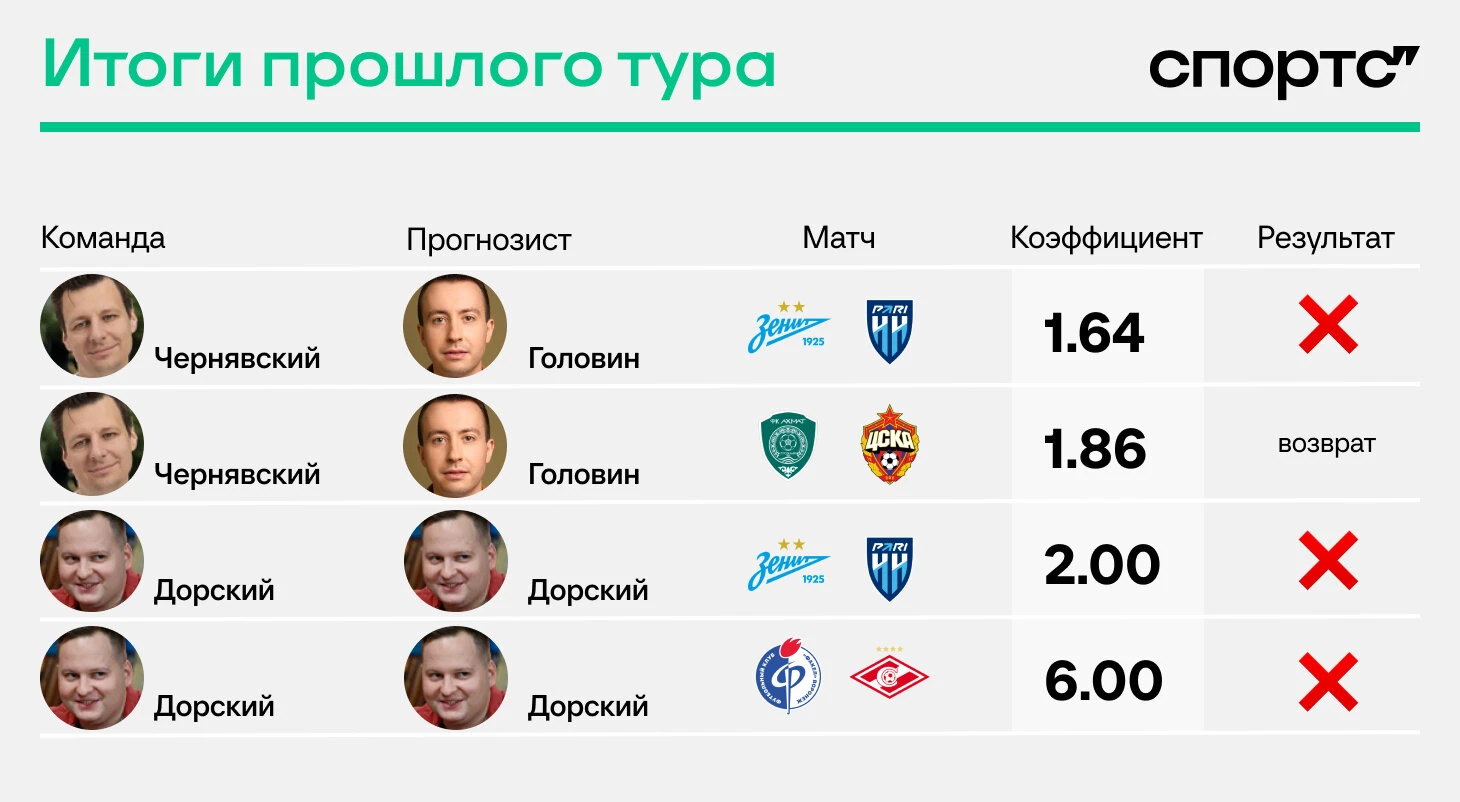Open Golovin's forecaster avatar in the second row
Image resolution: width=1460 pixels, height=802 pixels.
click(x=455, y=444)
